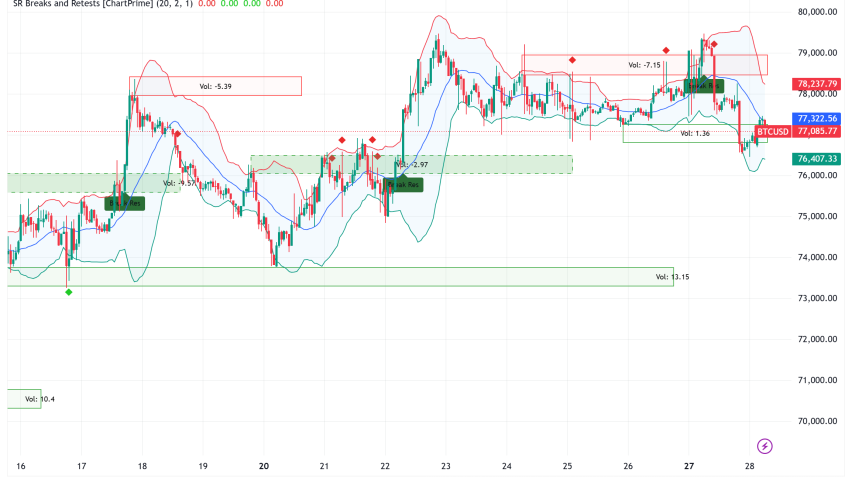Click the red 78,237.79 upper band price label

(x=818, y=84)
